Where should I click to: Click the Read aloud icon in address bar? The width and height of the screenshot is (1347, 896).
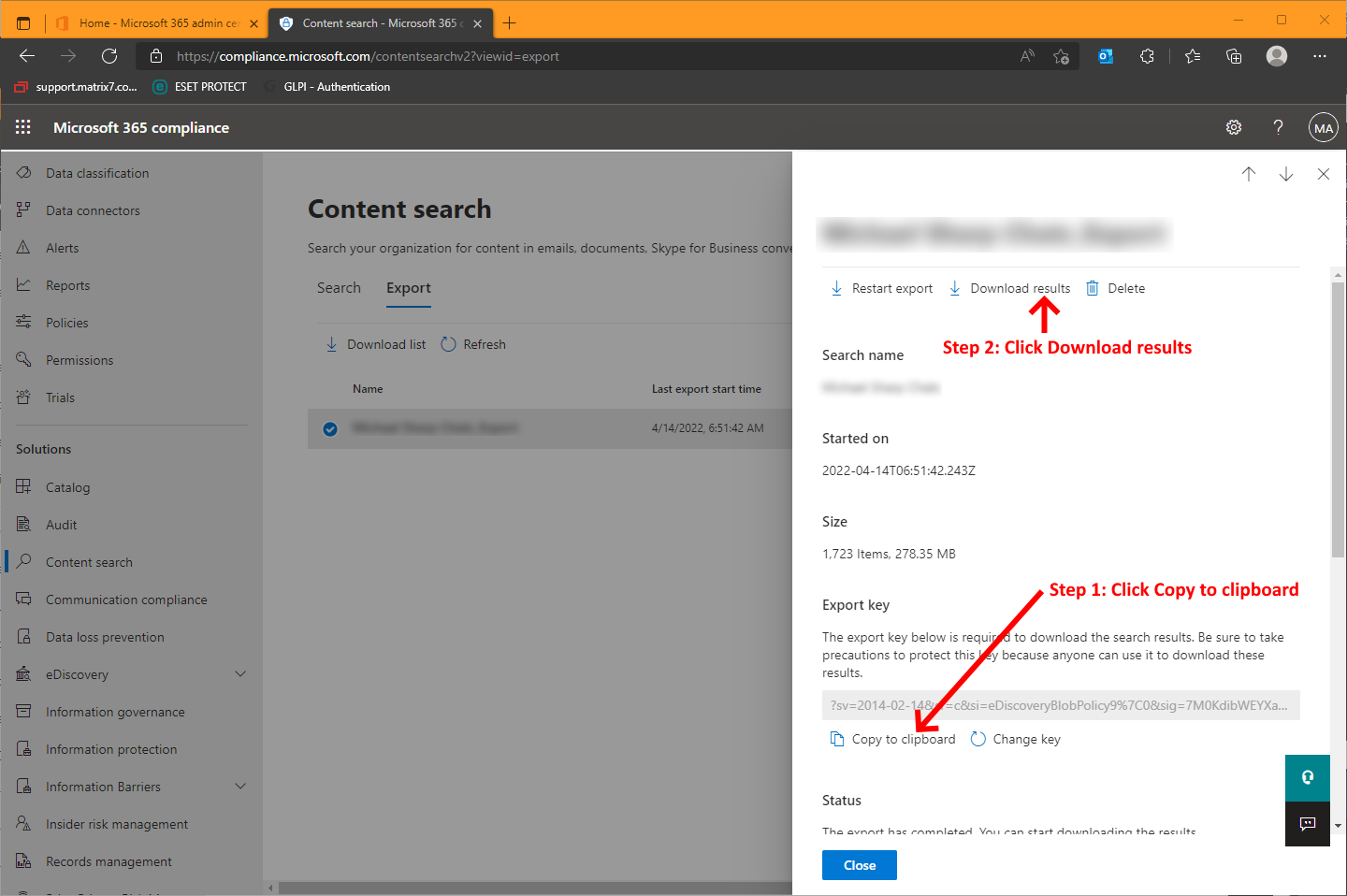tap(1027, 56)
